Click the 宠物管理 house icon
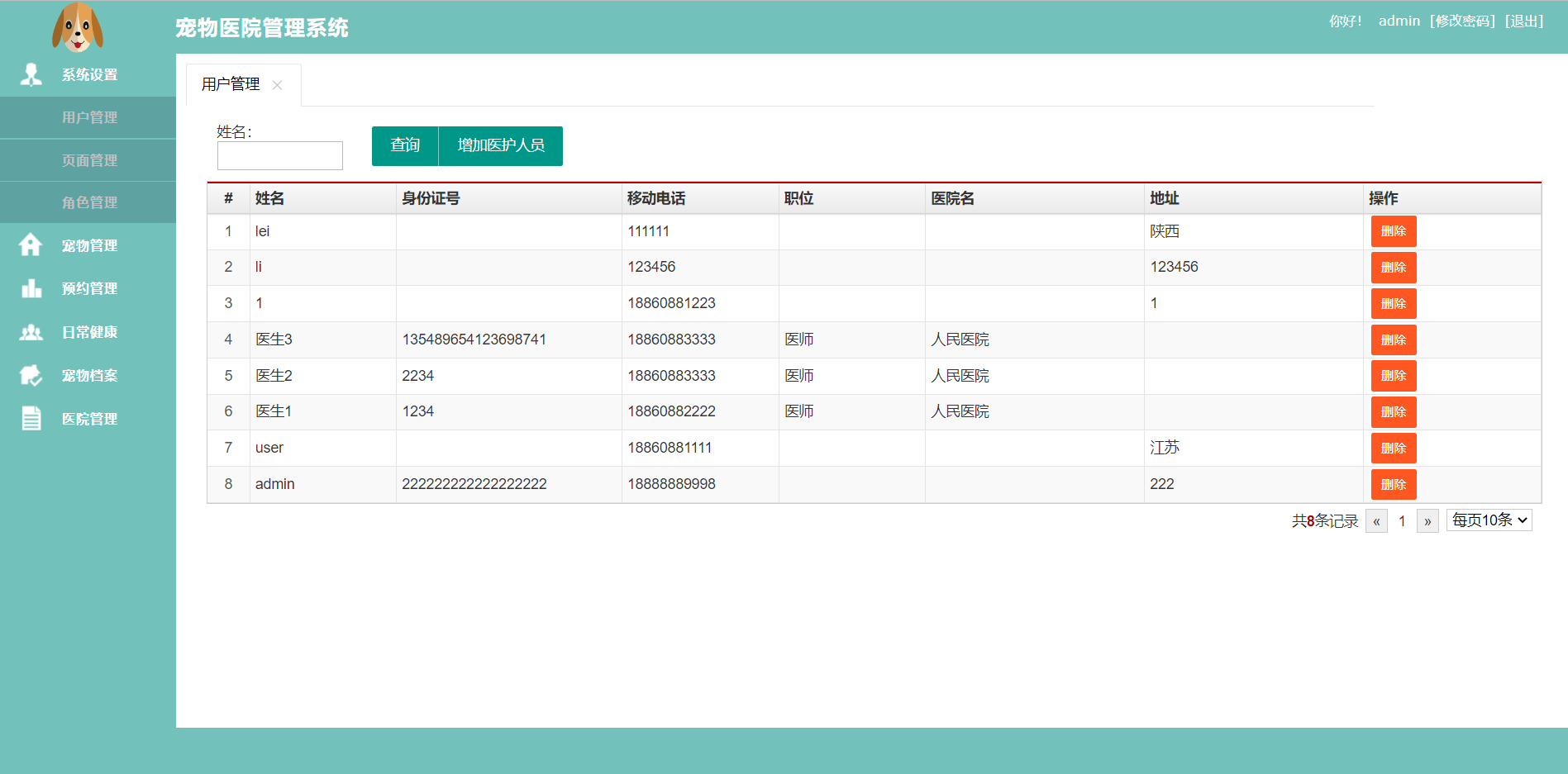The height and width of the screenshot is (774, 1568). (31, 245)
